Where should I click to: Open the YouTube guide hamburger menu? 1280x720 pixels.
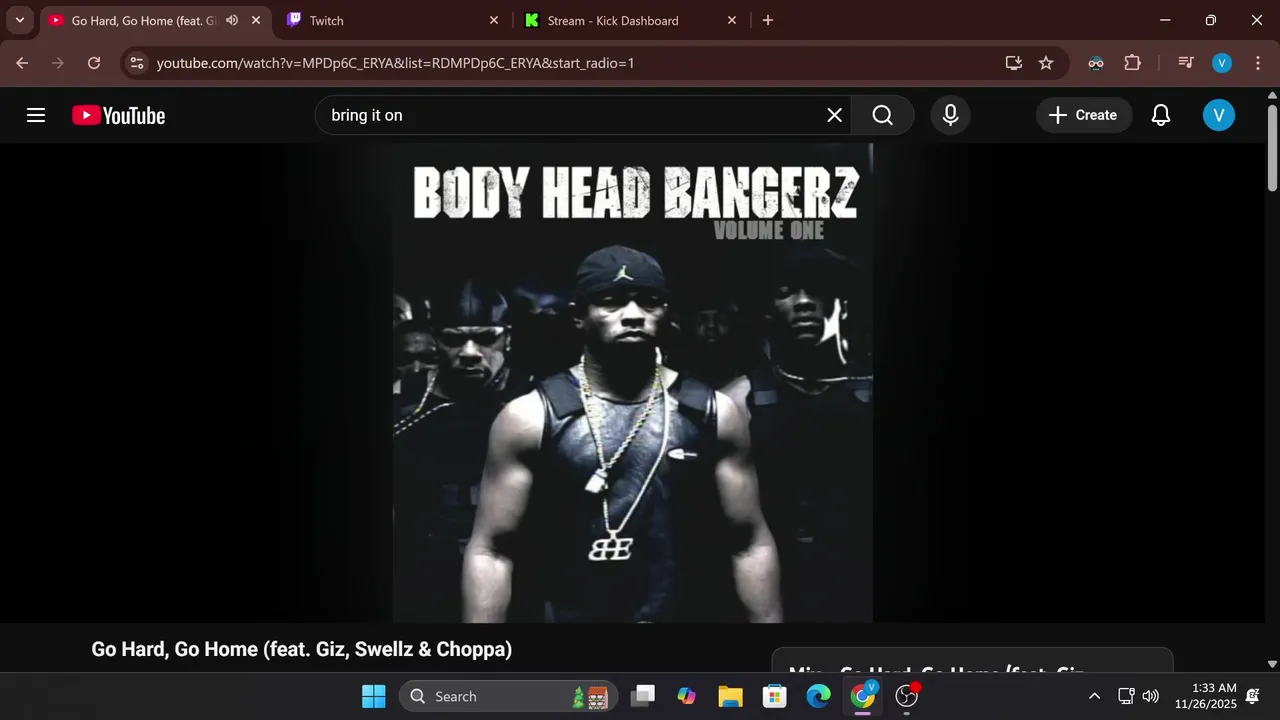pos(36,115)
